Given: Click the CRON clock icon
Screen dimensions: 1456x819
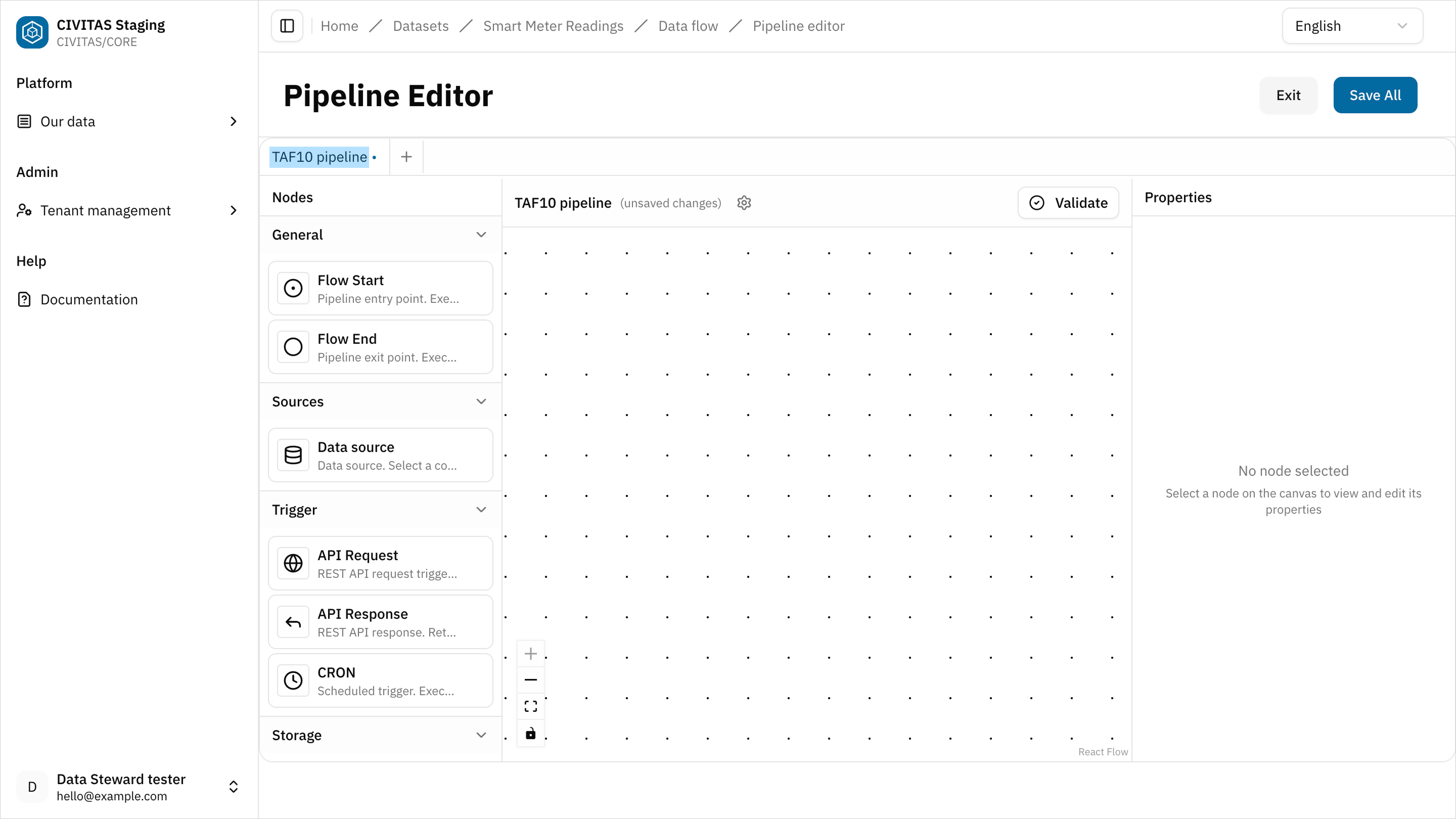Looking at the screenshot, I should (293, 680).
